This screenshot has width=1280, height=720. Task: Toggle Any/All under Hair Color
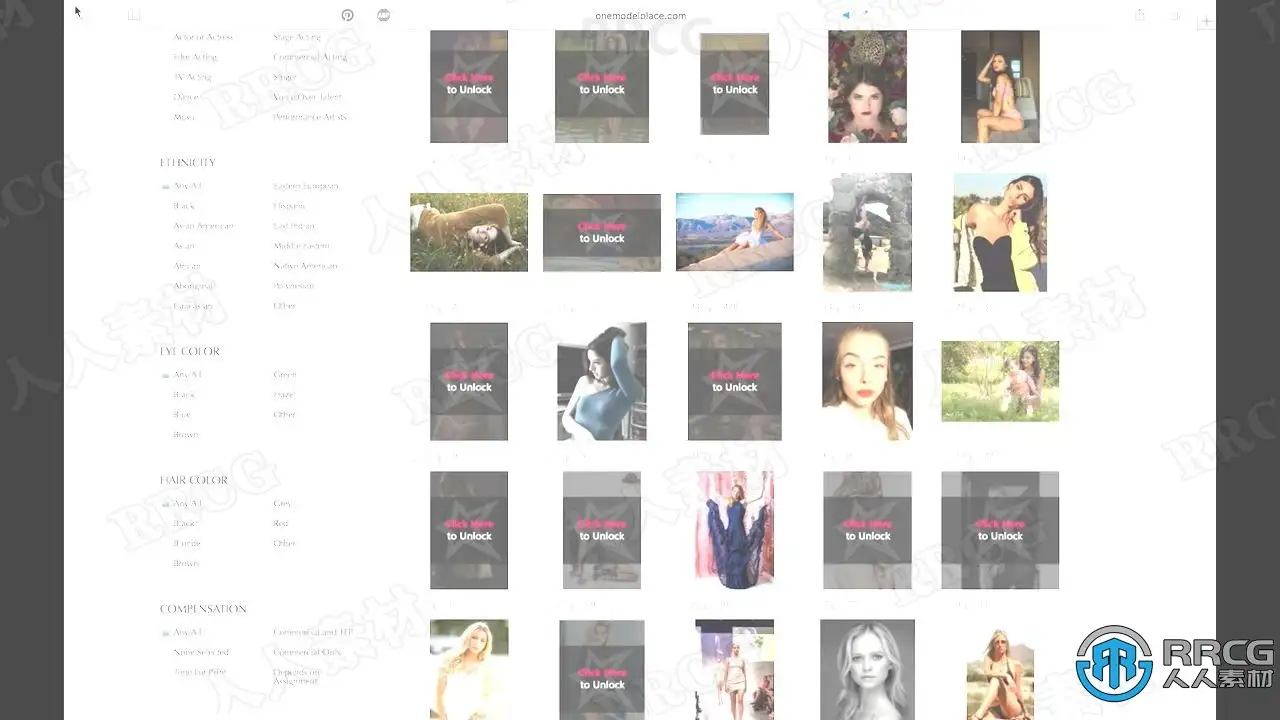tap(182, 504)
